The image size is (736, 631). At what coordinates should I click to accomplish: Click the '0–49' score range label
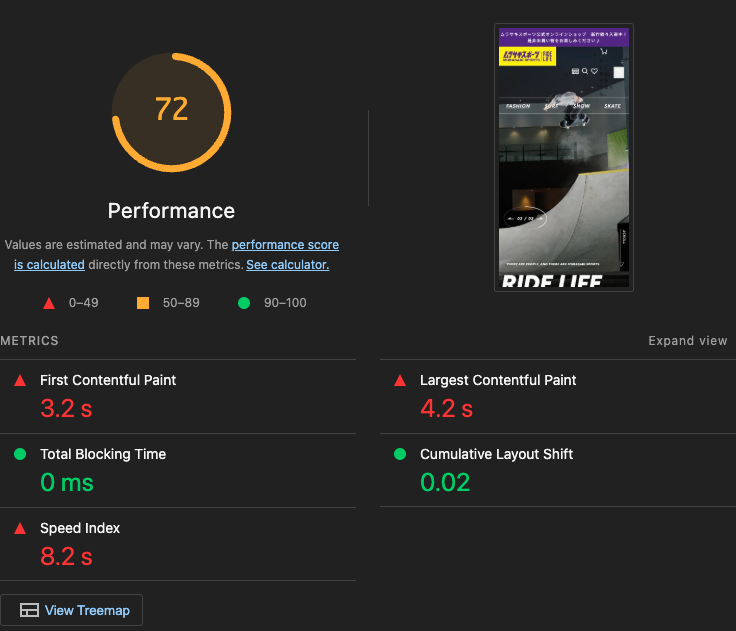(84, 303)
